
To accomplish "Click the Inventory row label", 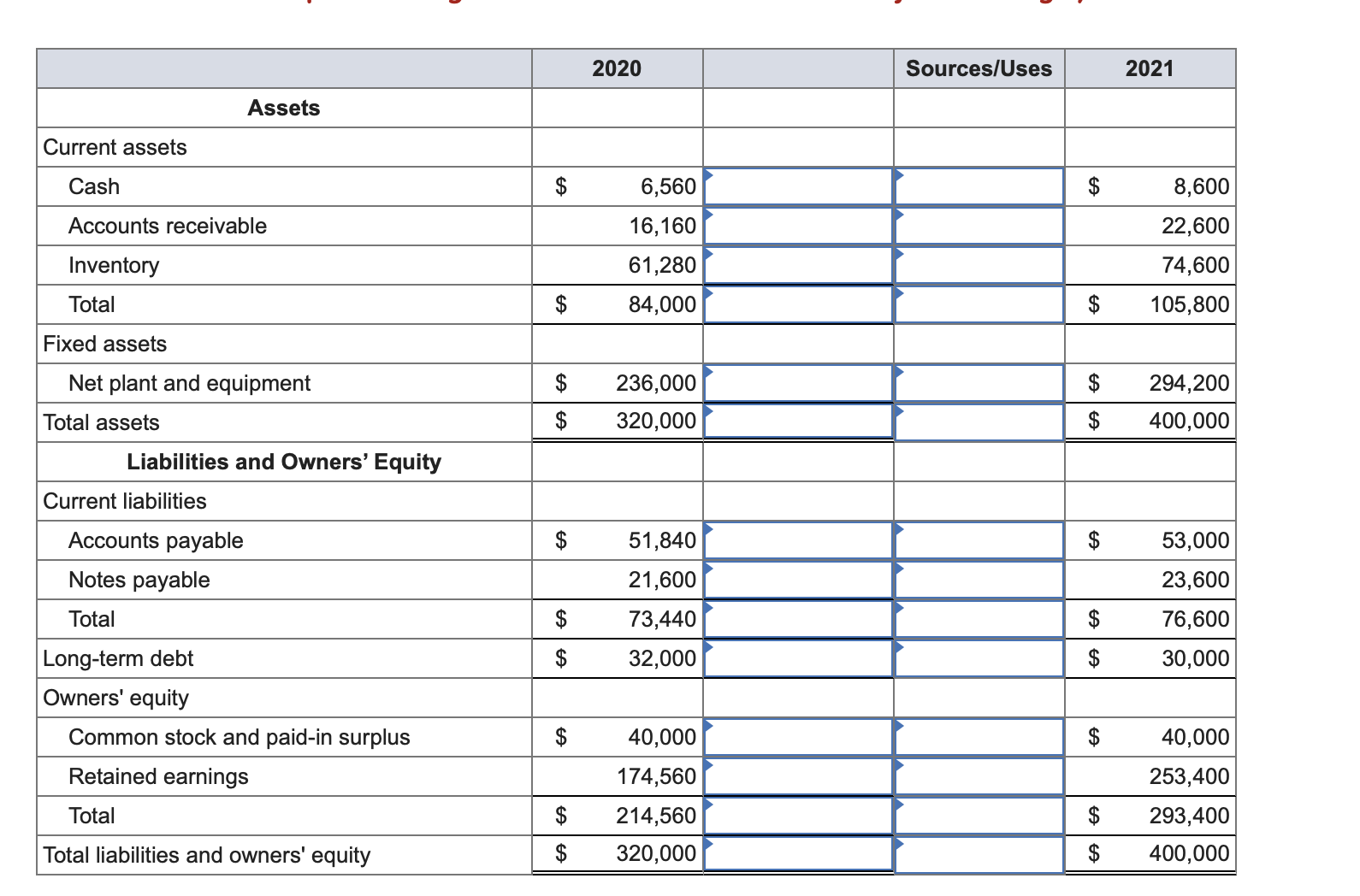I will [x=114, y=265].
